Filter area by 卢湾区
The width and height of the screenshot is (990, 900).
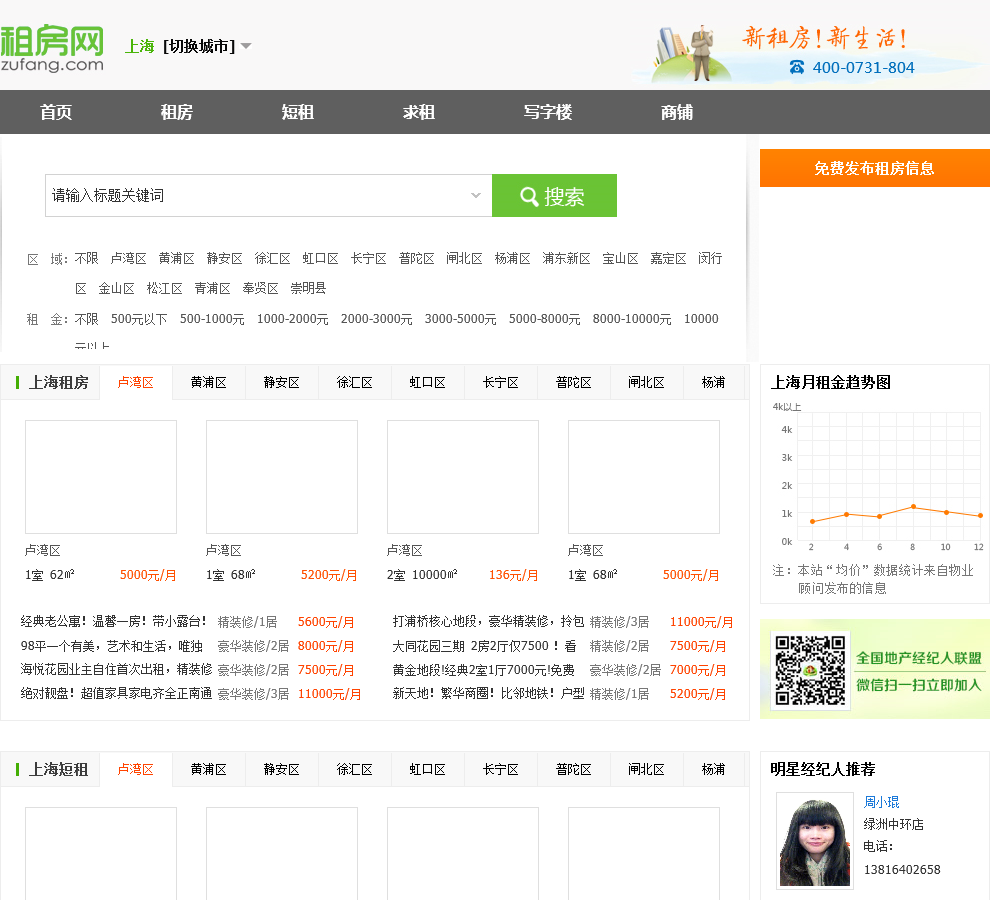pyautogui.click(x=128, y=258)
